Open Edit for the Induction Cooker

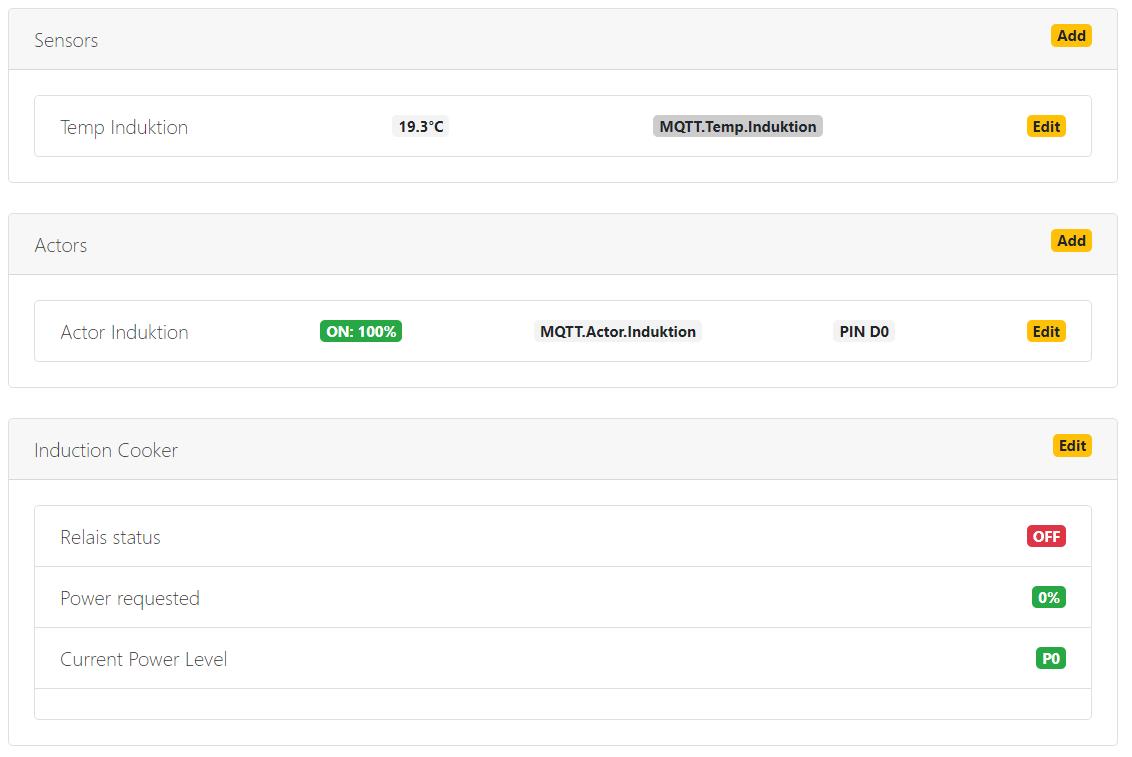1072,446
